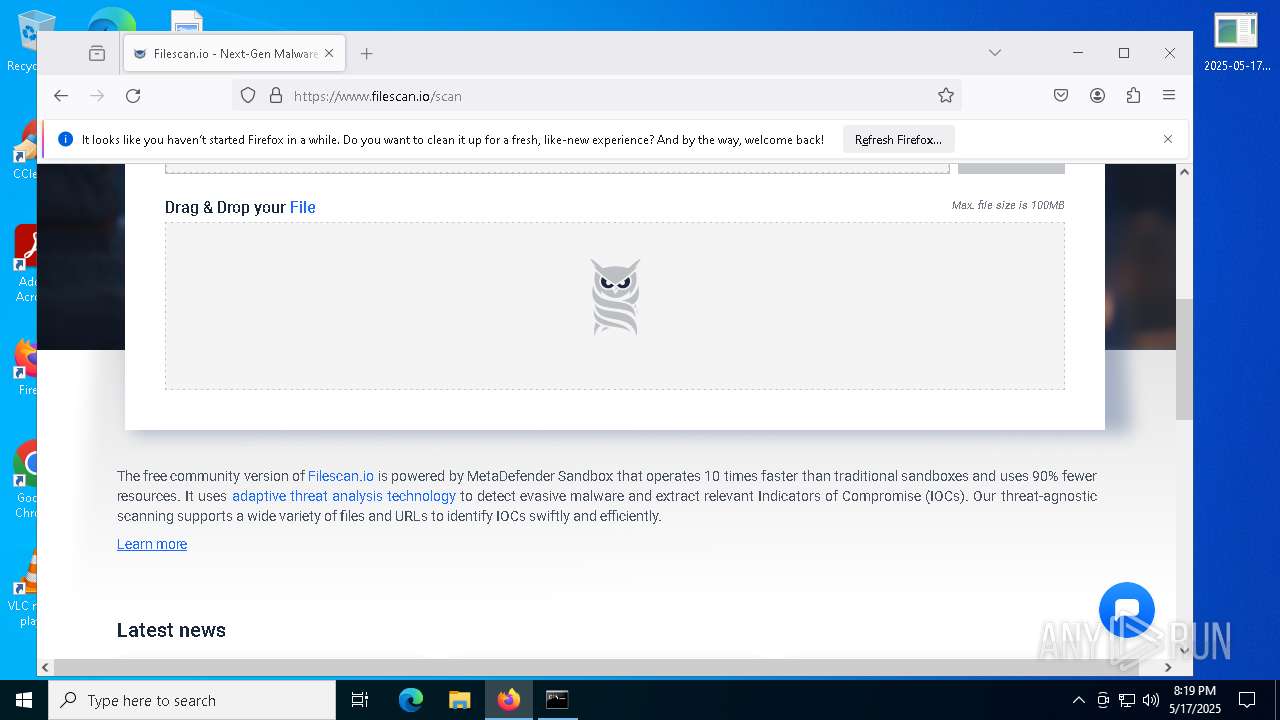This screenshot has width=1280, height=720.
Task: Bookmark this page with star icon
Action: tap(946, 96)
